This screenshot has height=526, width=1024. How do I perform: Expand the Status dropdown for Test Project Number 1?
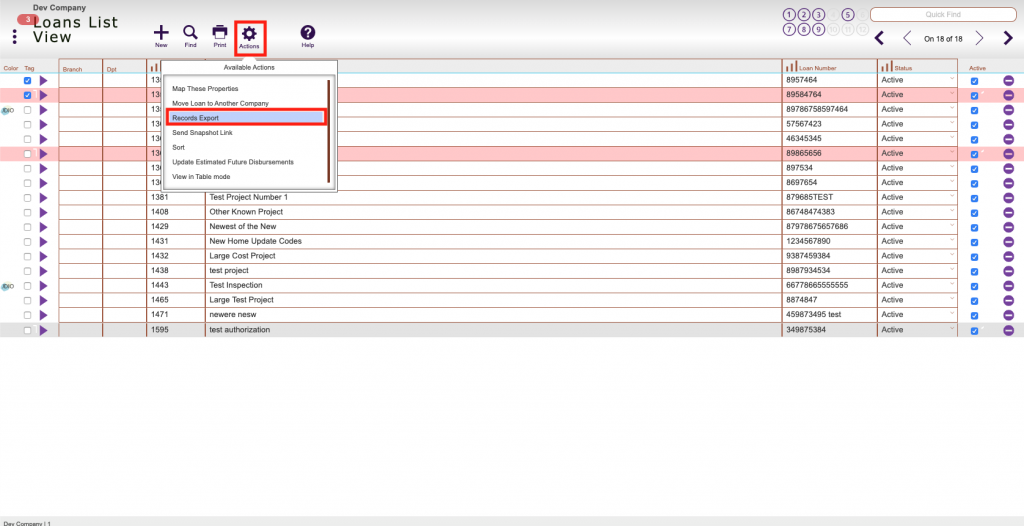917,197
